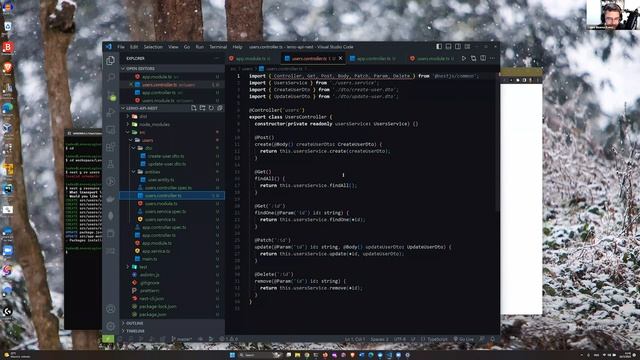640x360 pixels.
Task: Toggle Secondary Side Bar layout button
Action: (458, 47)
